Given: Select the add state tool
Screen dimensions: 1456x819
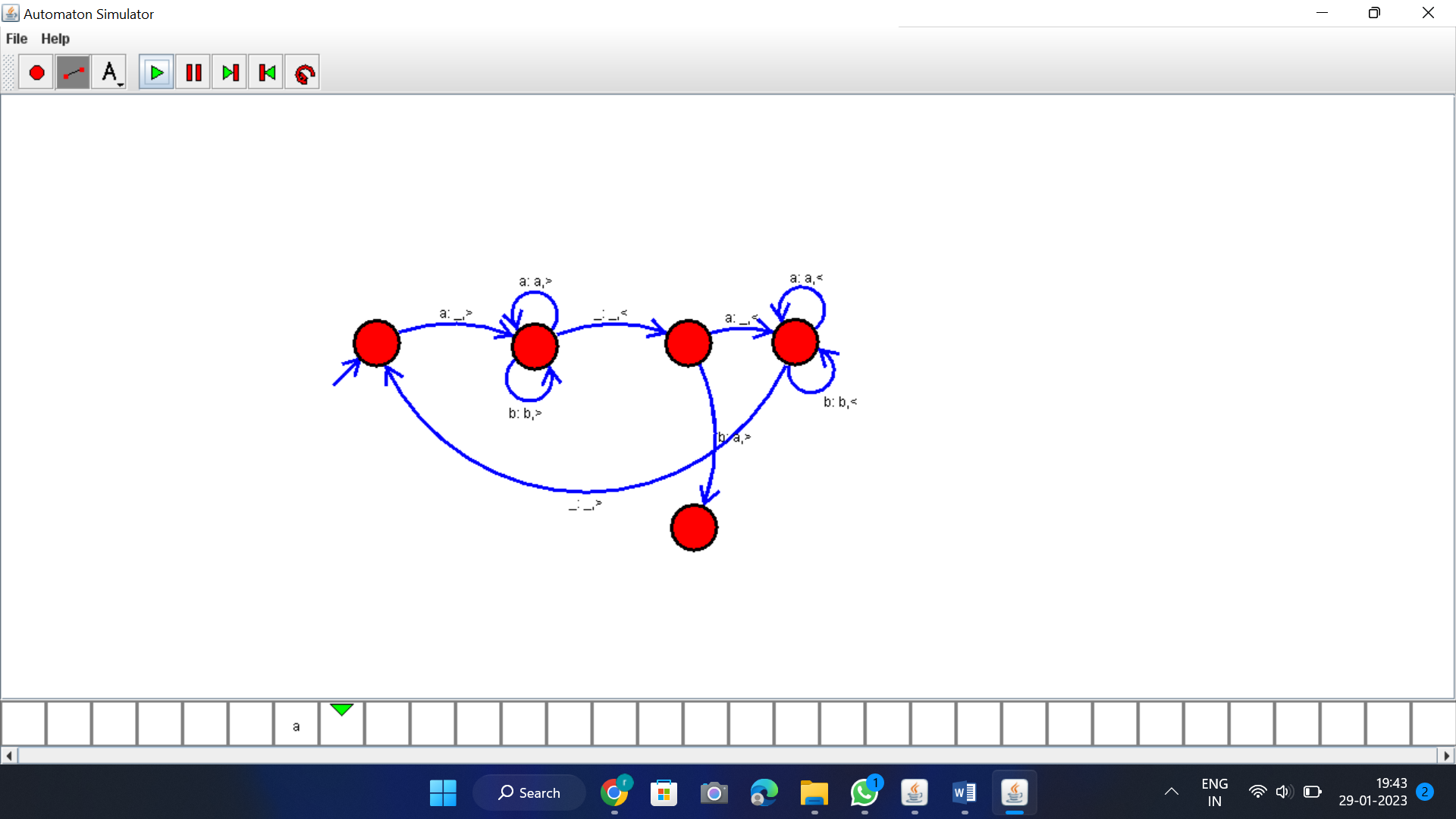Looking at the screenshot, I should (36, 73).
